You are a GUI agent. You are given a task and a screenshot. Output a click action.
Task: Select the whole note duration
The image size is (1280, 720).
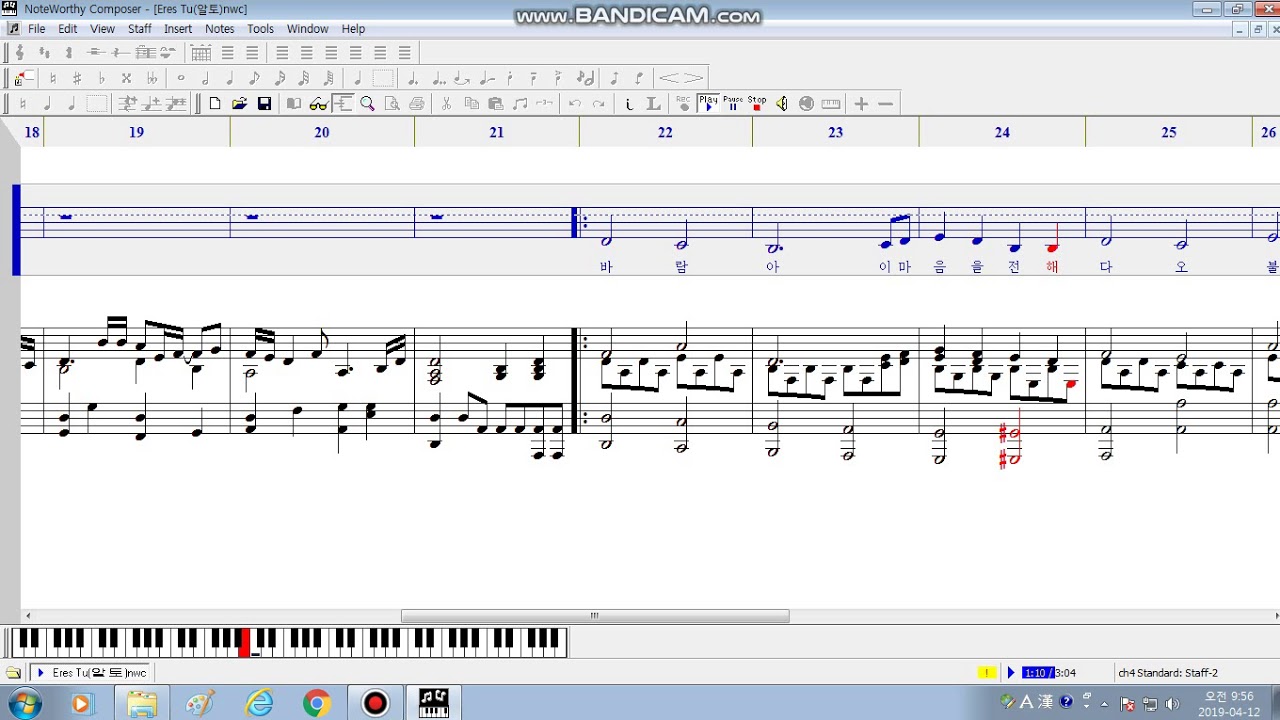(181, 78)
